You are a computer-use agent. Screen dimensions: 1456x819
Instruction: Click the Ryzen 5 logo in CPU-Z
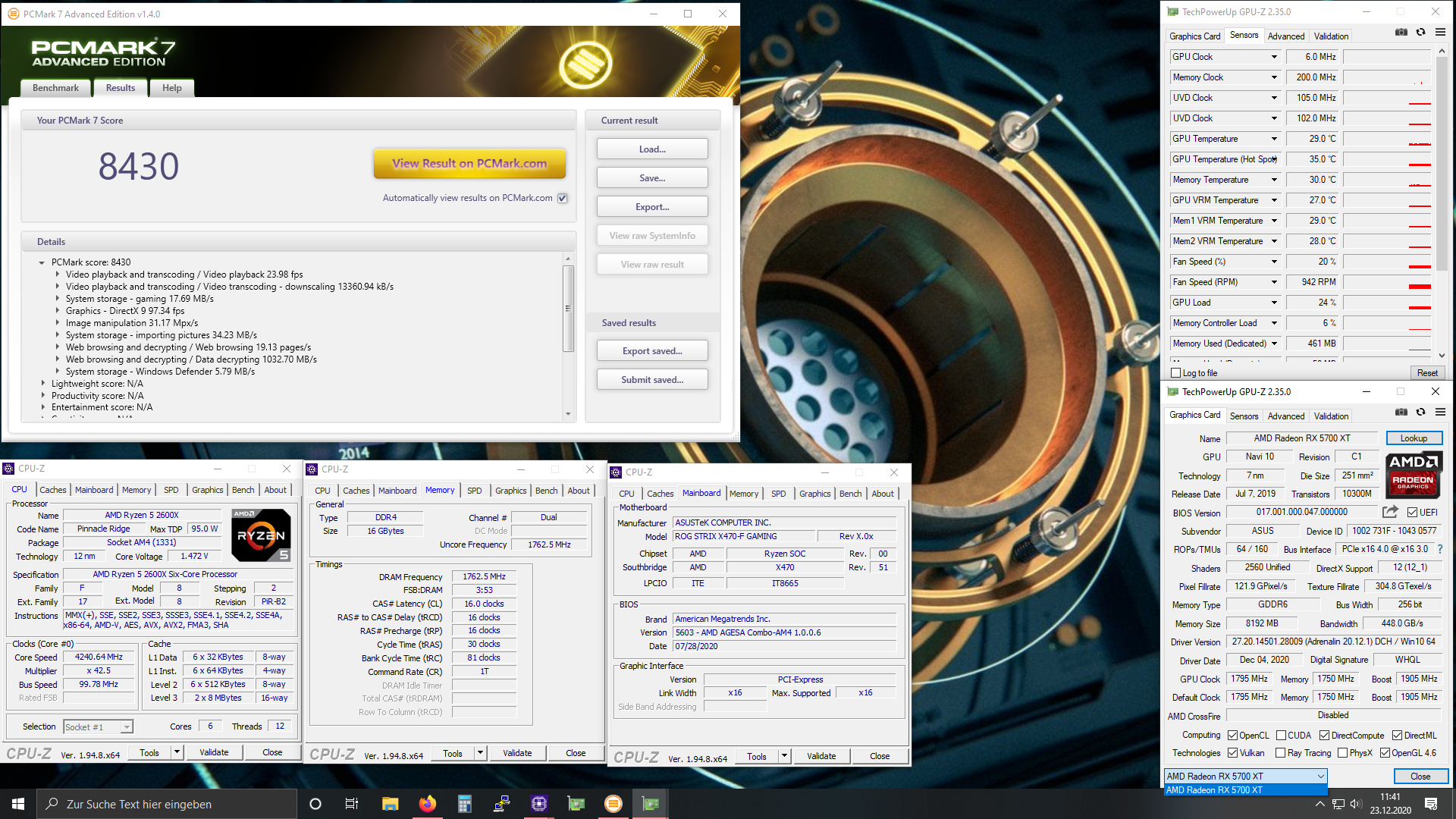[x=261, y=535]
